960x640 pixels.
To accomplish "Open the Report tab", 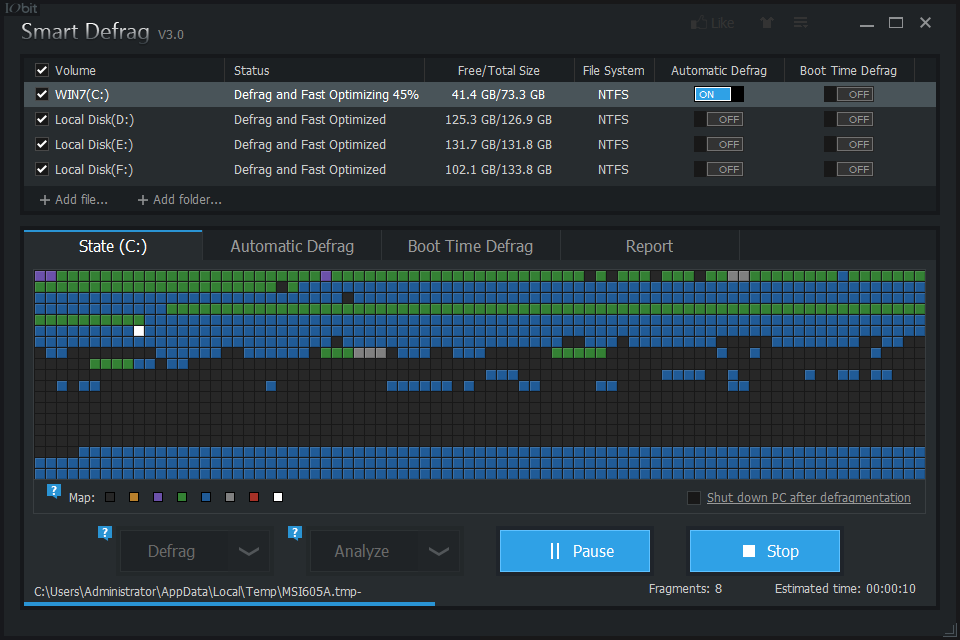I will 649,246.
